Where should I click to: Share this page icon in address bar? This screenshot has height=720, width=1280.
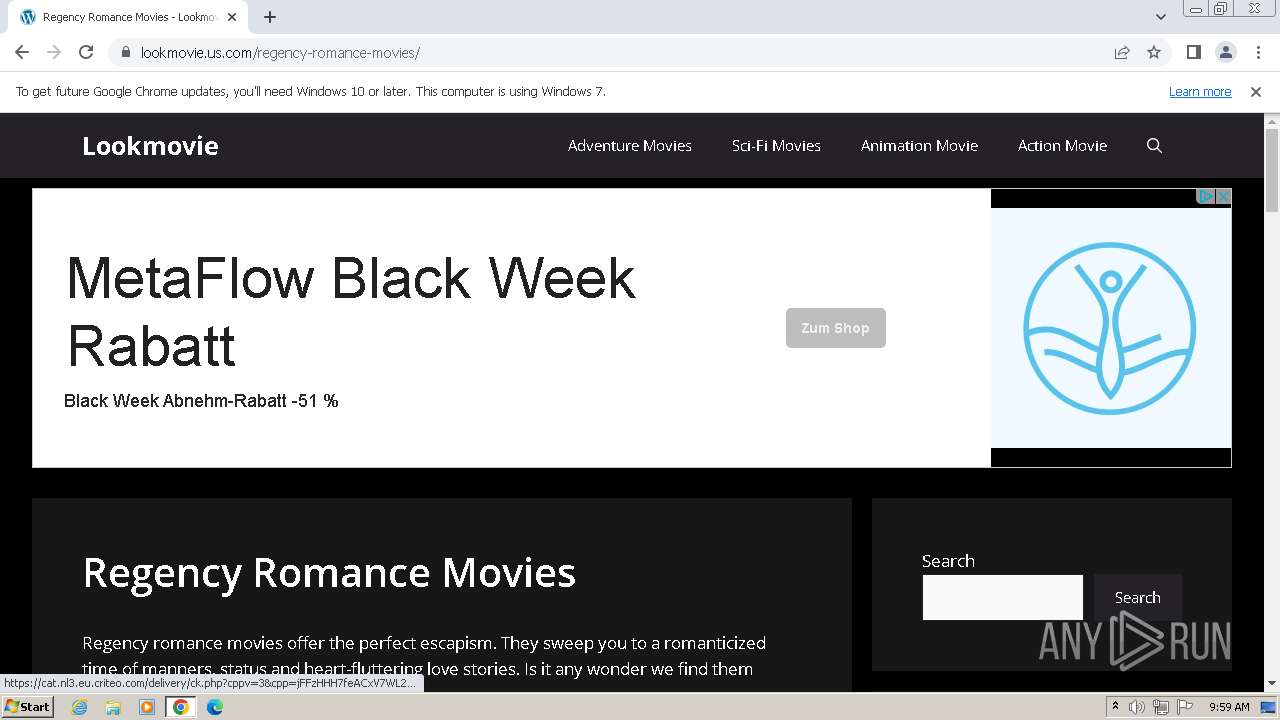click(1122, 52)
